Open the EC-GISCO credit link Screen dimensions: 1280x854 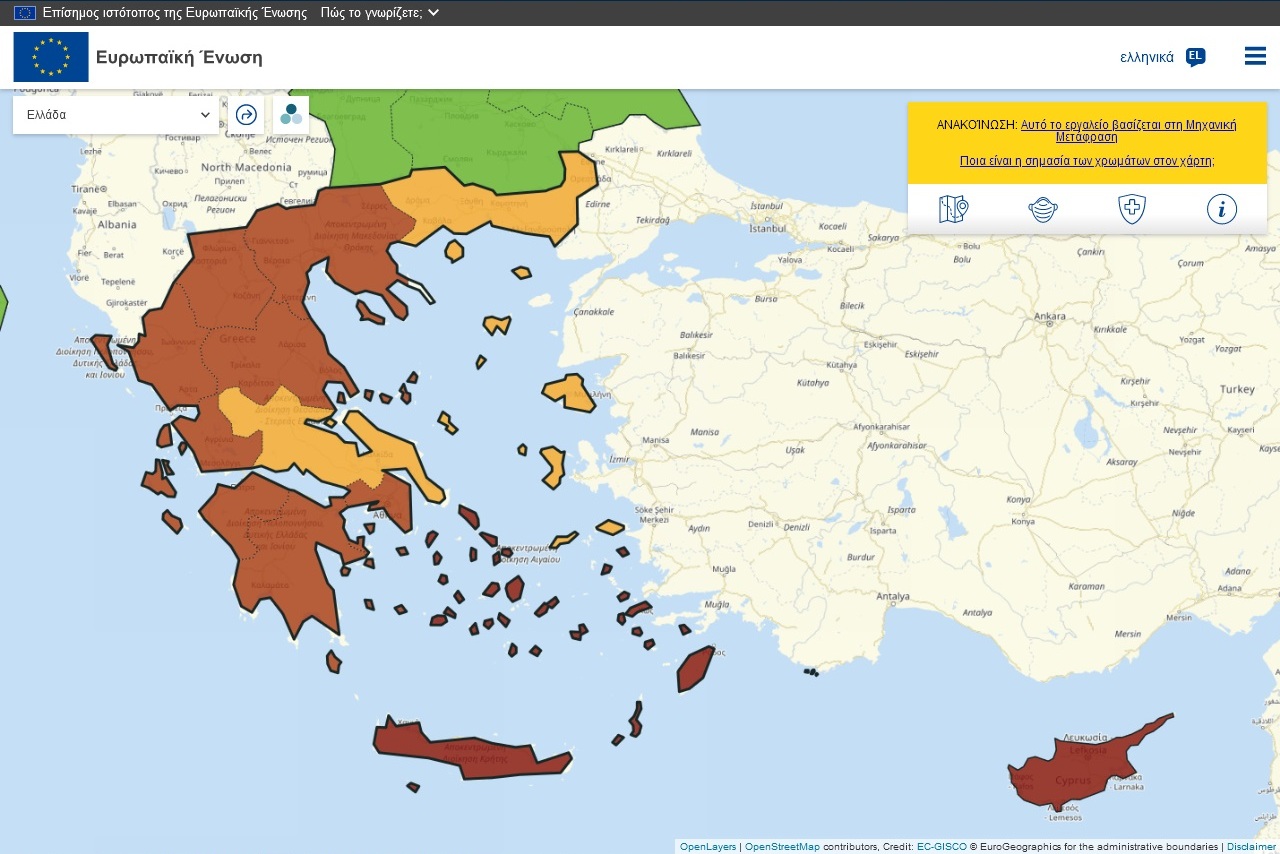(x=942, y=847)
